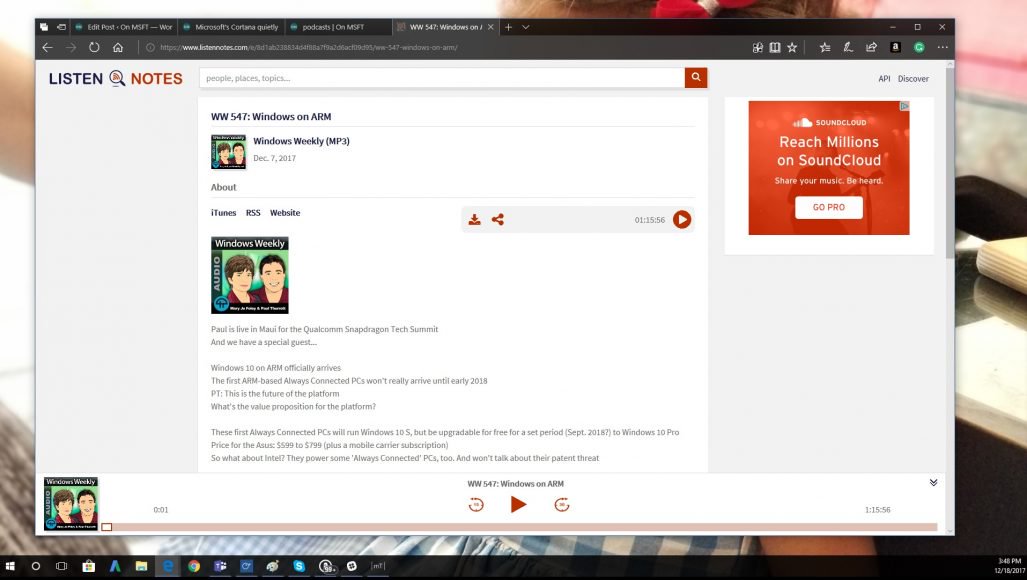
Task: Click the orange search magnifier button
Action: point(696,78)
